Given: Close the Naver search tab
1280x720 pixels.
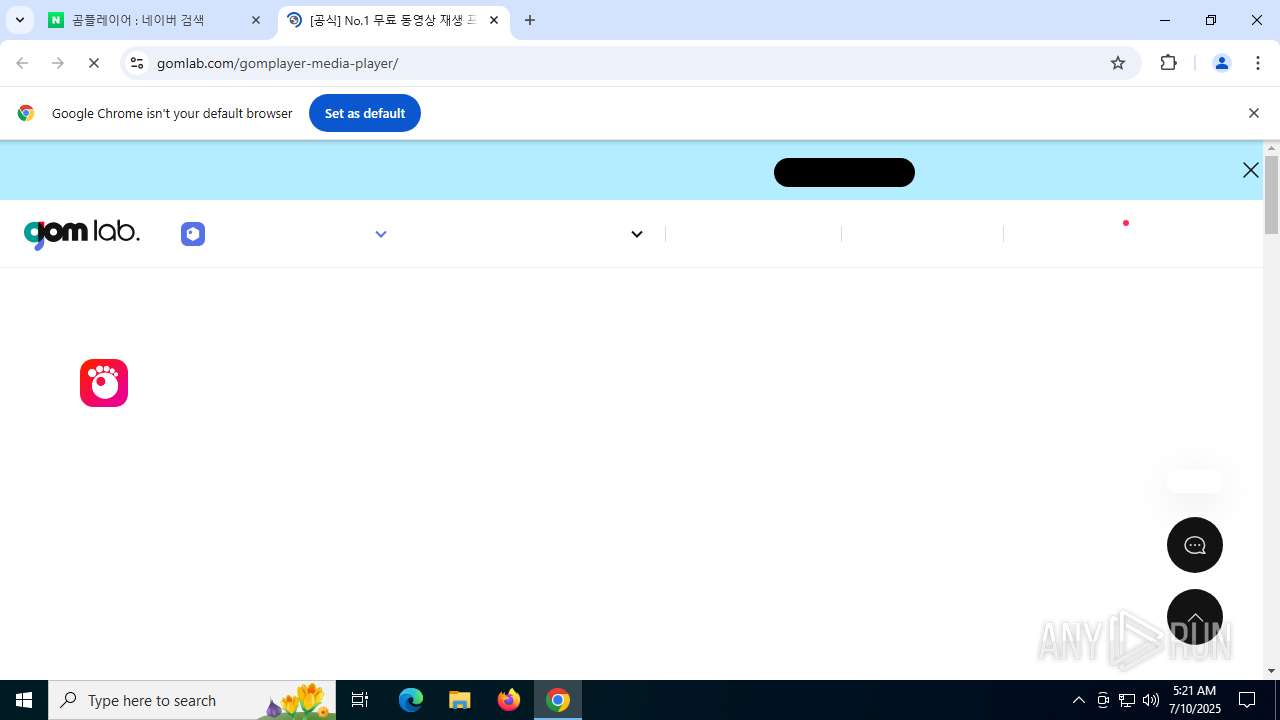Looking at the screenshot, I should click(256, 20).
